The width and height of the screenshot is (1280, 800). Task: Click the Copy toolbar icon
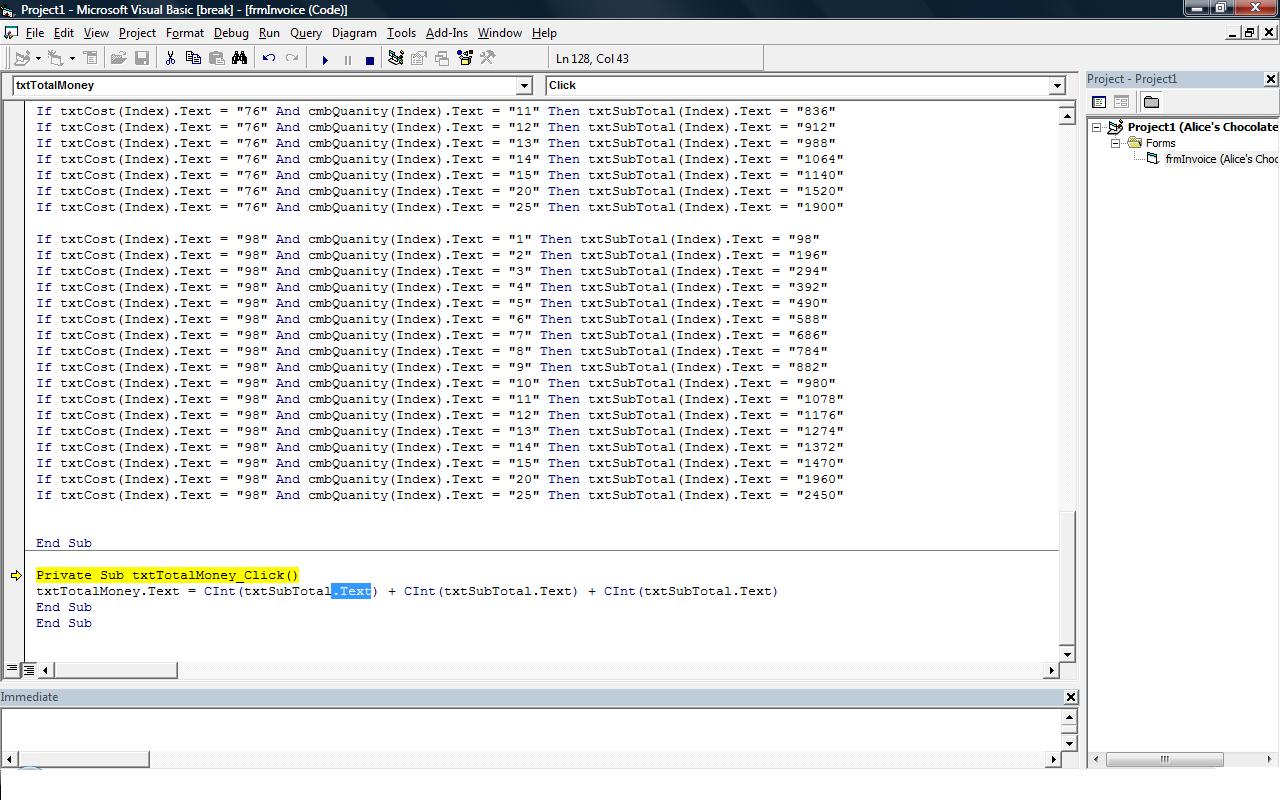tap(193, 59)
